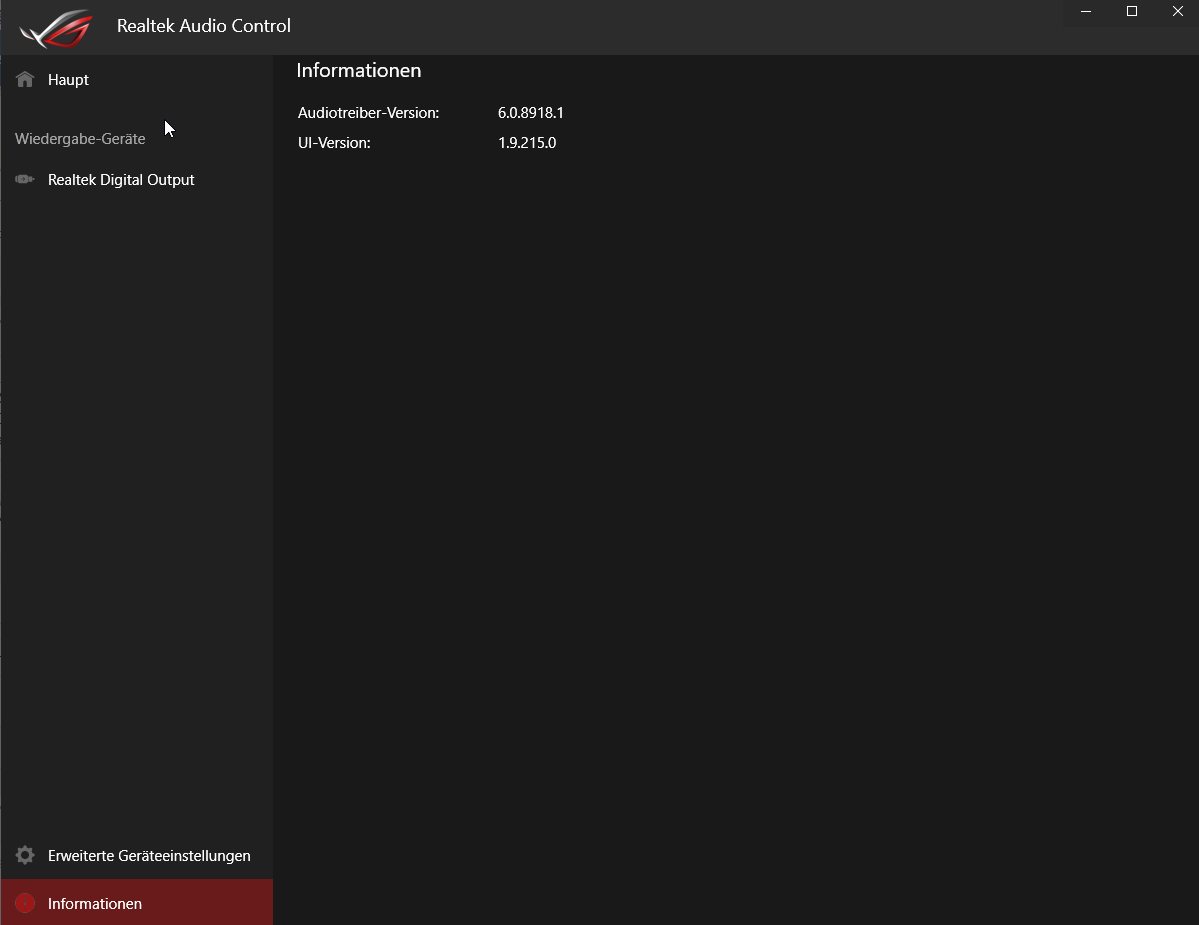This screenshot has width=1199, height=925.
Task: Close the Realtek Audio Control window
Action: tap(1178, 11)
